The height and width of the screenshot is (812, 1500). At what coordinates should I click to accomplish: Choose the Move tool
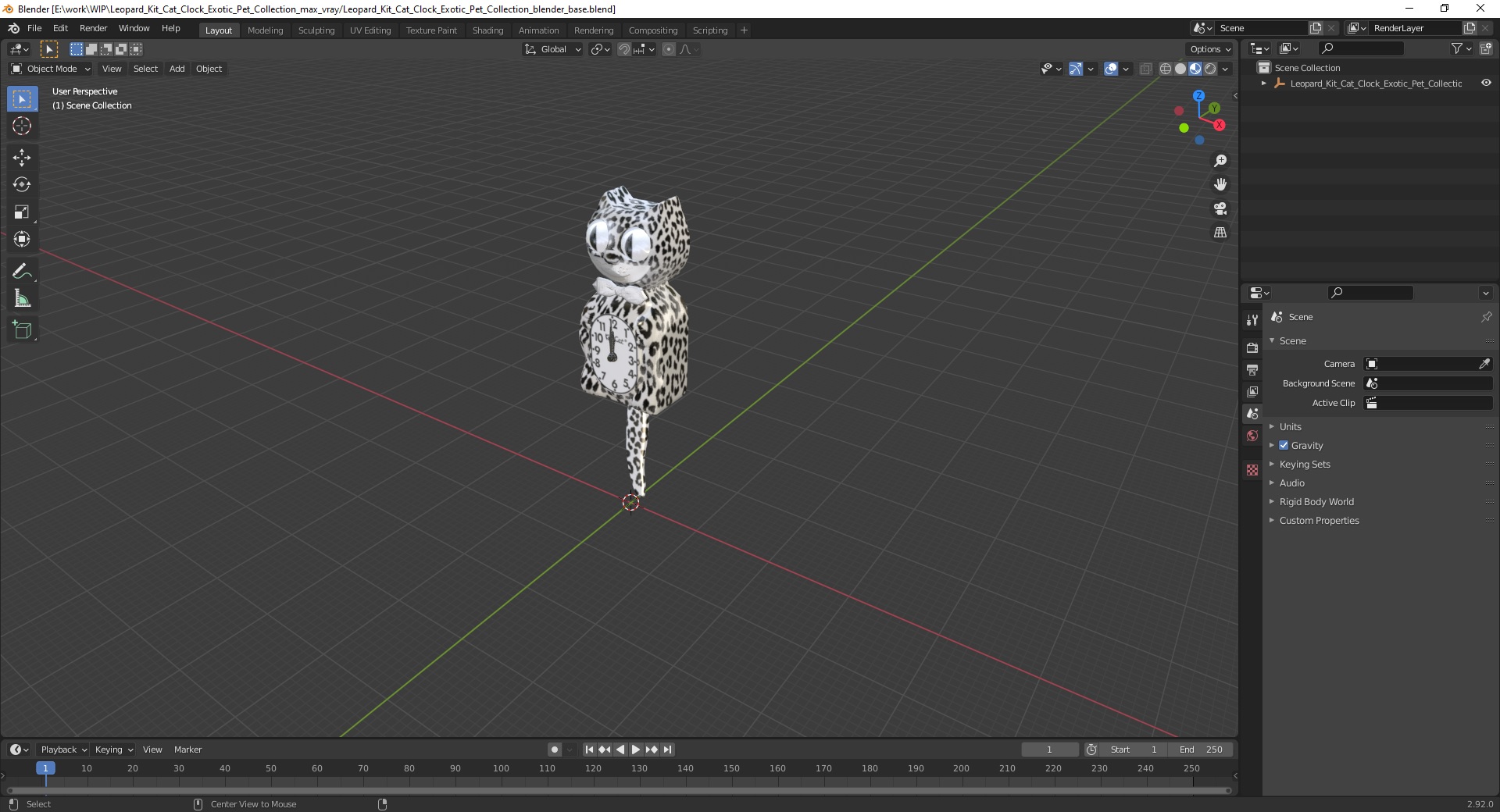tap(22, 158)
